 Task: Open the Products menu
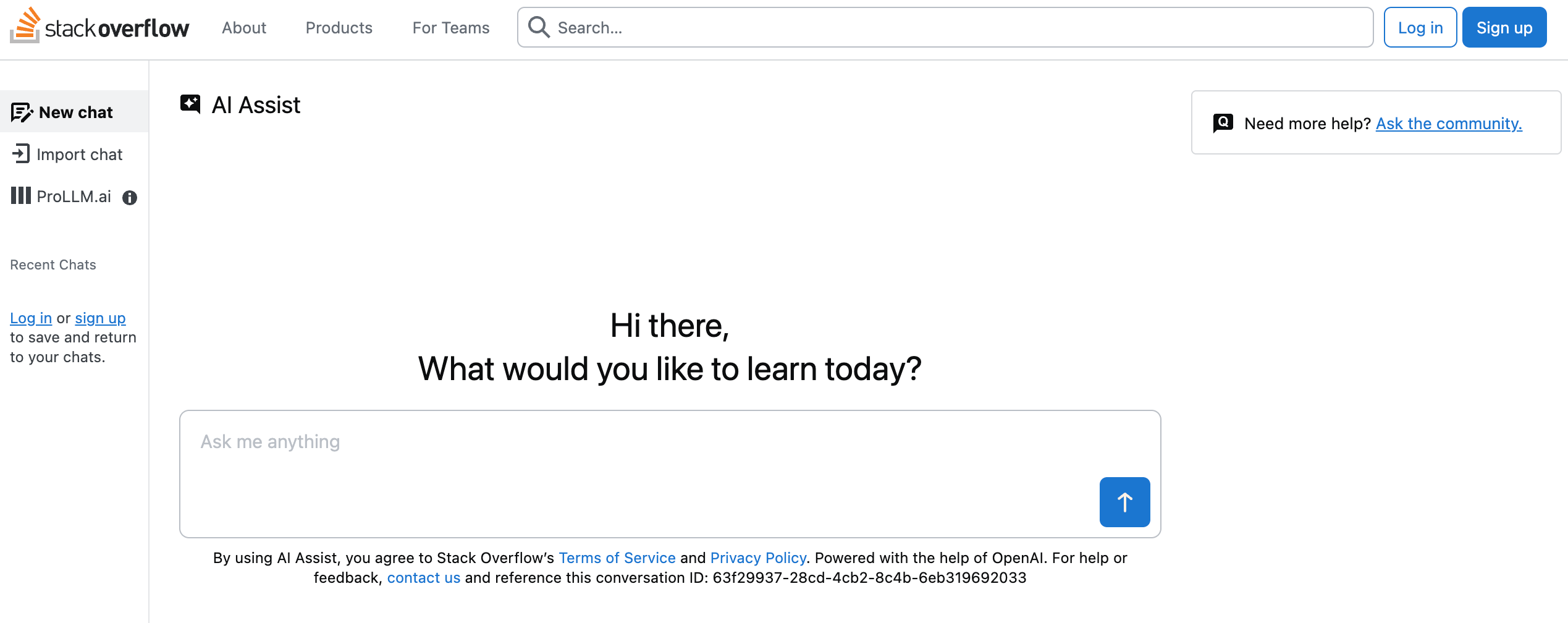coord(339,28)
